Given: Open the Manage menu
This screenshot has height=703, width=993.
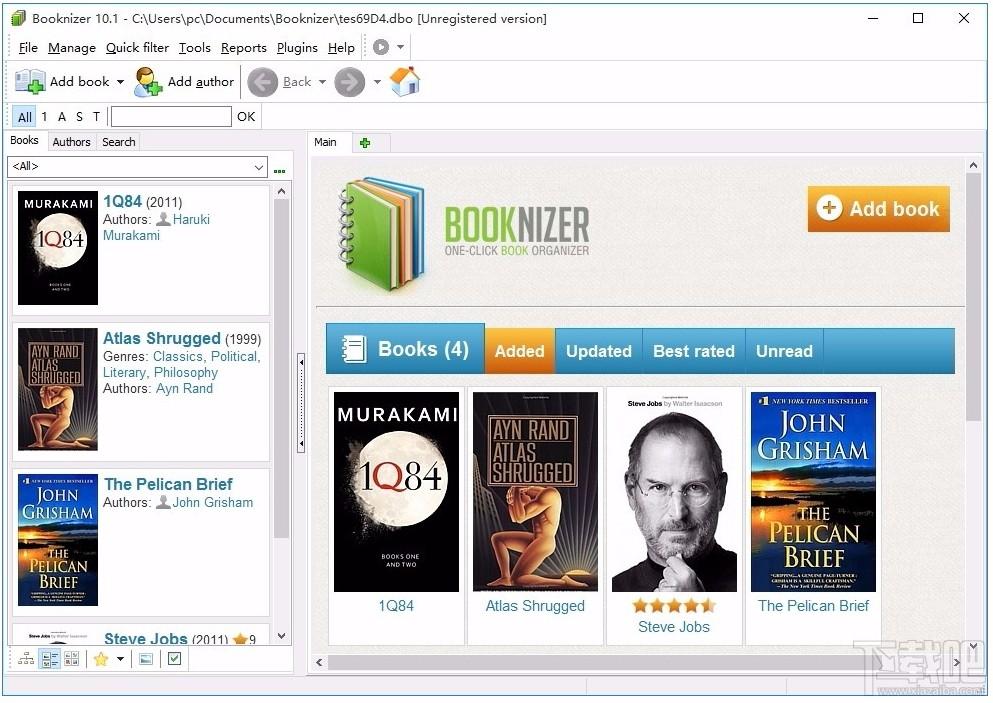Looking at the screenshot, I should (72, 48).
